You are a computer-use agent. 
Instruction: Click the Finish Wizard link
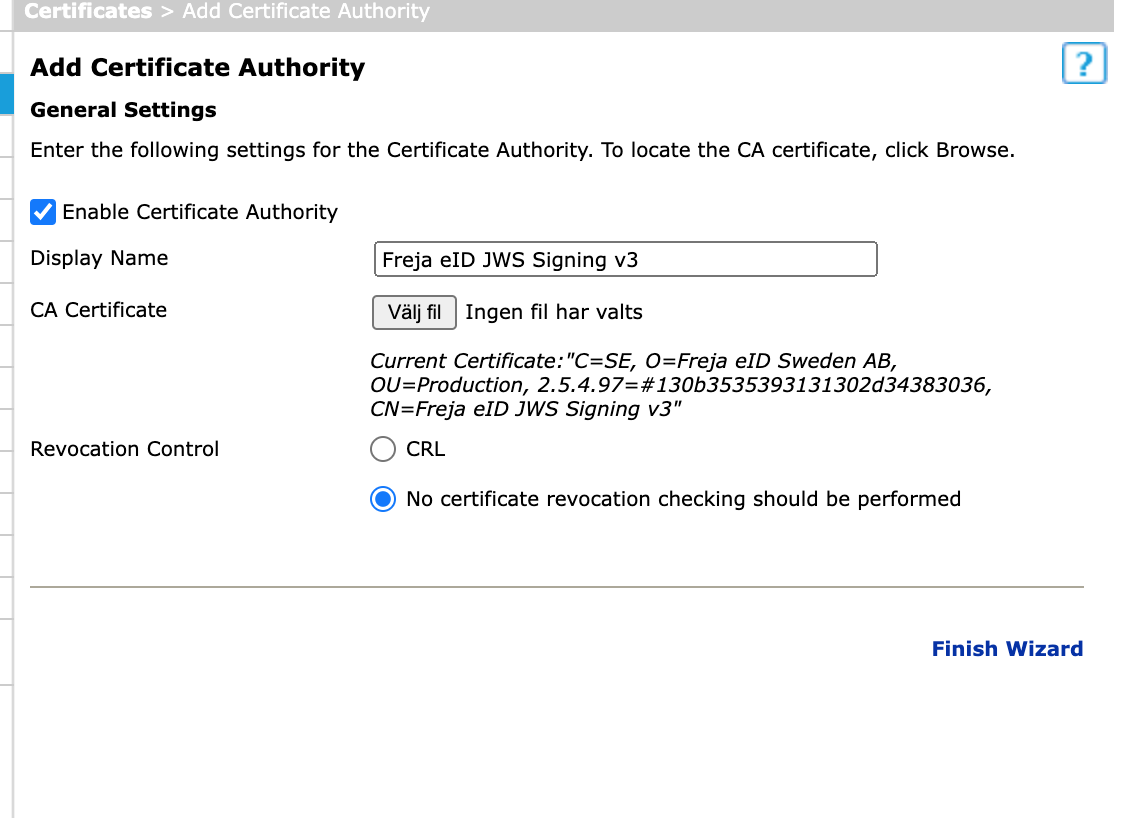click(x=1007, y=649)
